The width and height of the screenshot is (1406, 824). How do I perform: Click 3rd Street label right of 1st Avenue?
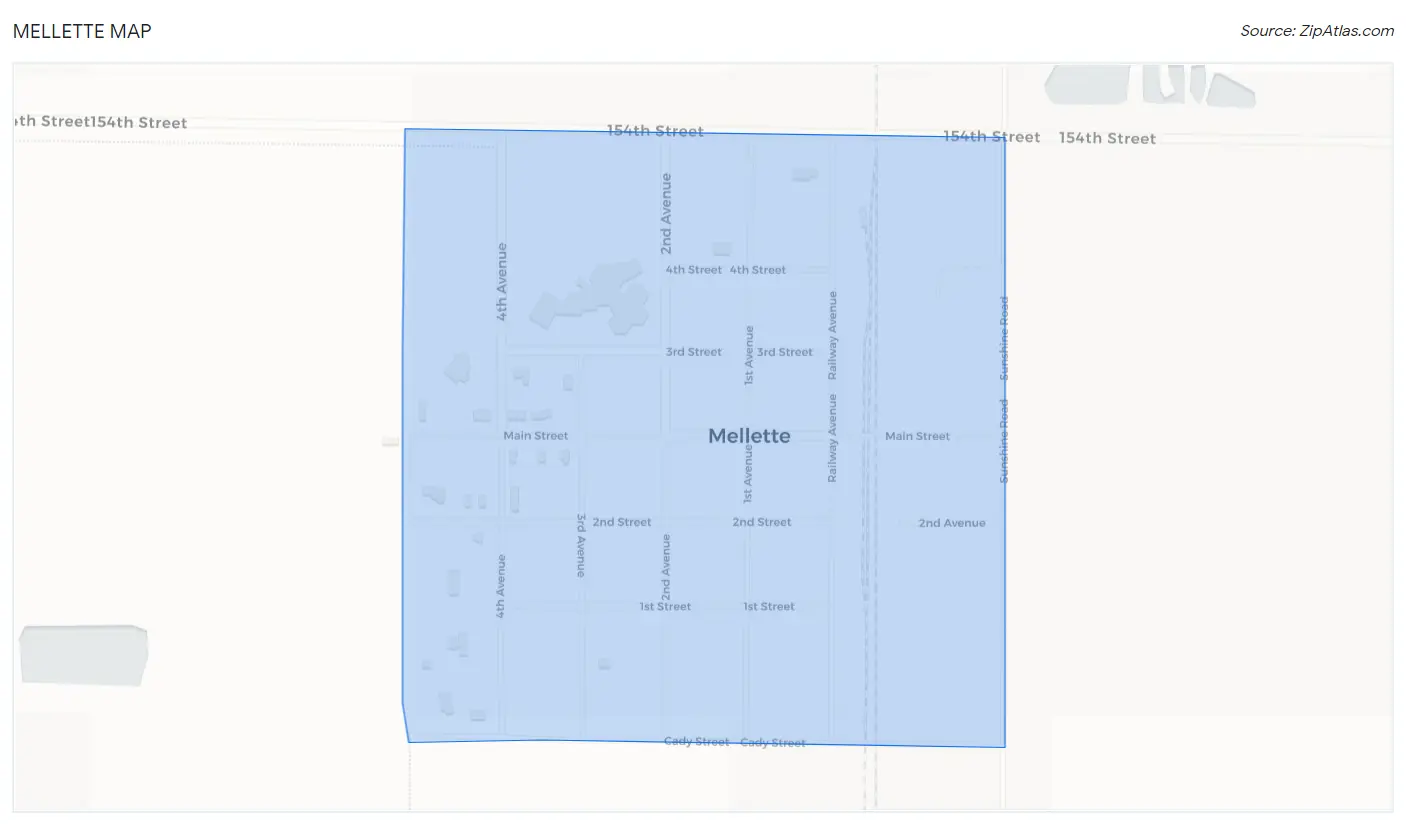point(785,352)
